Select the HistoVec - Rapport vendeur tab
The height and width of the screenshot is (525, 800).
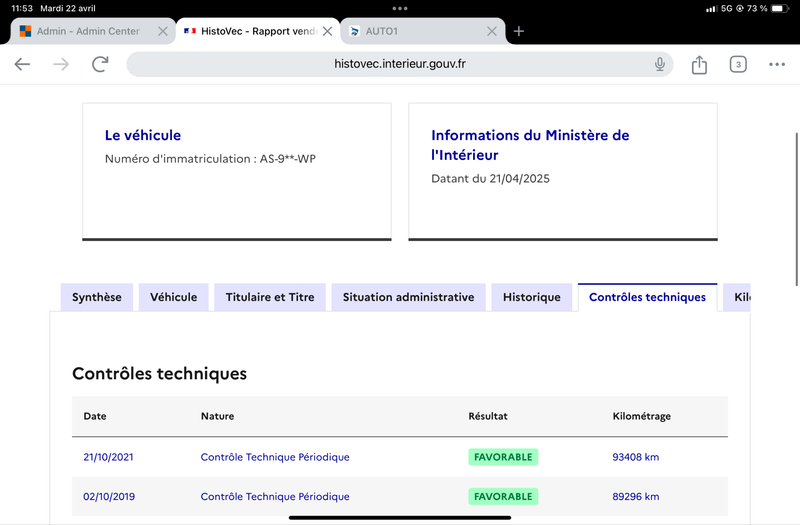pos(258,31)
